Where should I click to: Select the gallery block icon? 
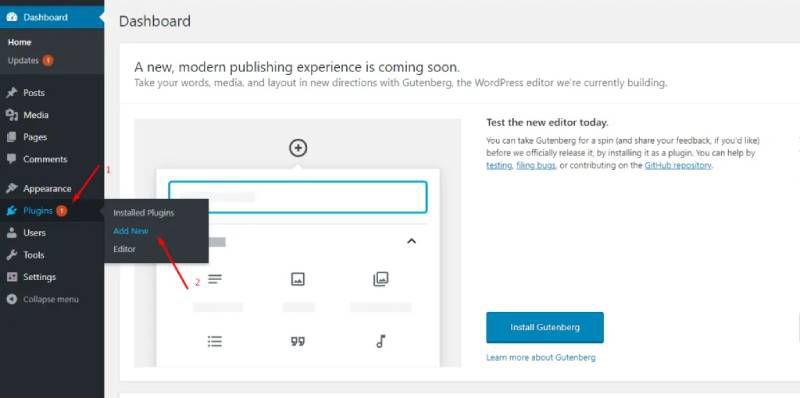[x=381, y=279]
